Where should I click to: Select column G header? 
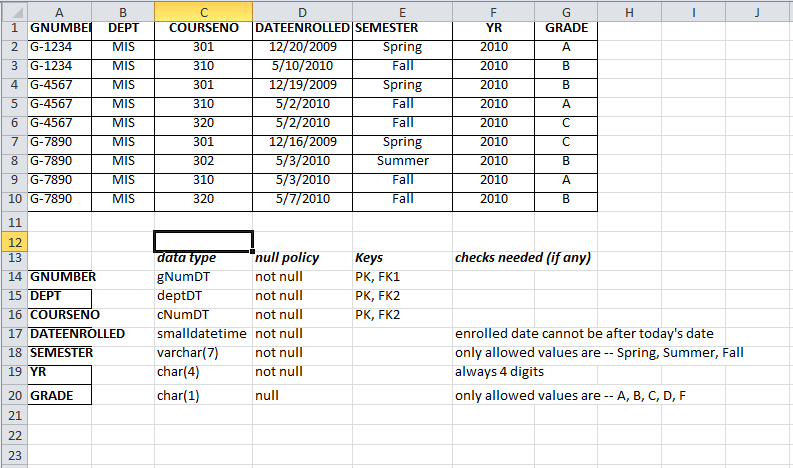566,12
